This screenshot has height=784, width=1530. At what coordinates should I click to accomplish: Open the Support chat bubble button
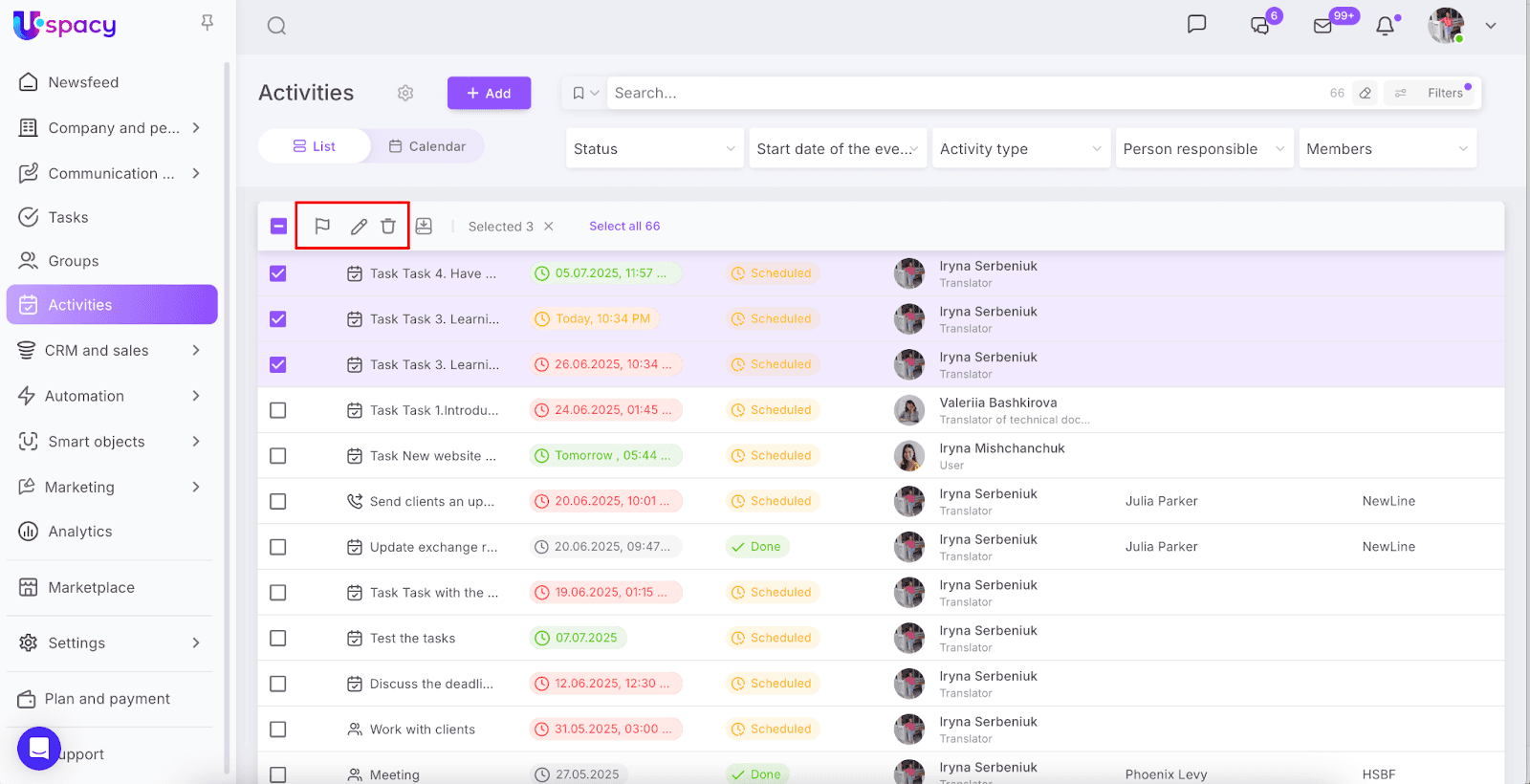[x=39, y=749]
